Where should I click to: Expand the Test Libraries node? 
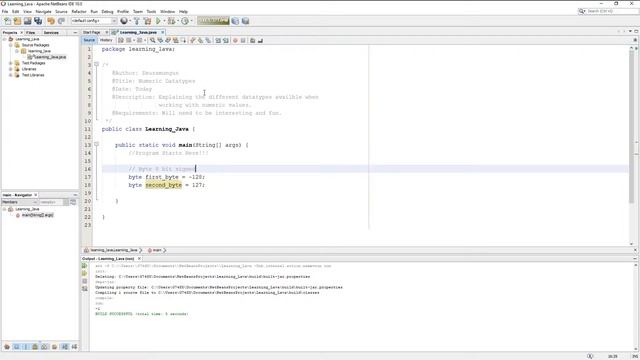11,75
